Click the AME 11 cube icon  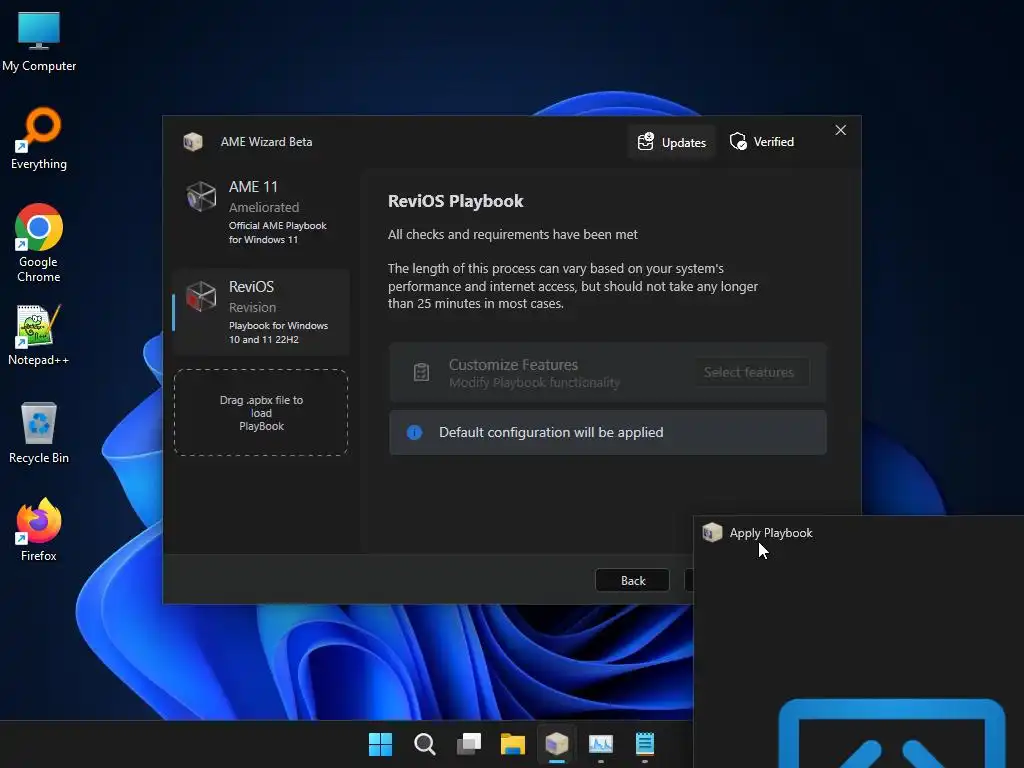point(200,197)
